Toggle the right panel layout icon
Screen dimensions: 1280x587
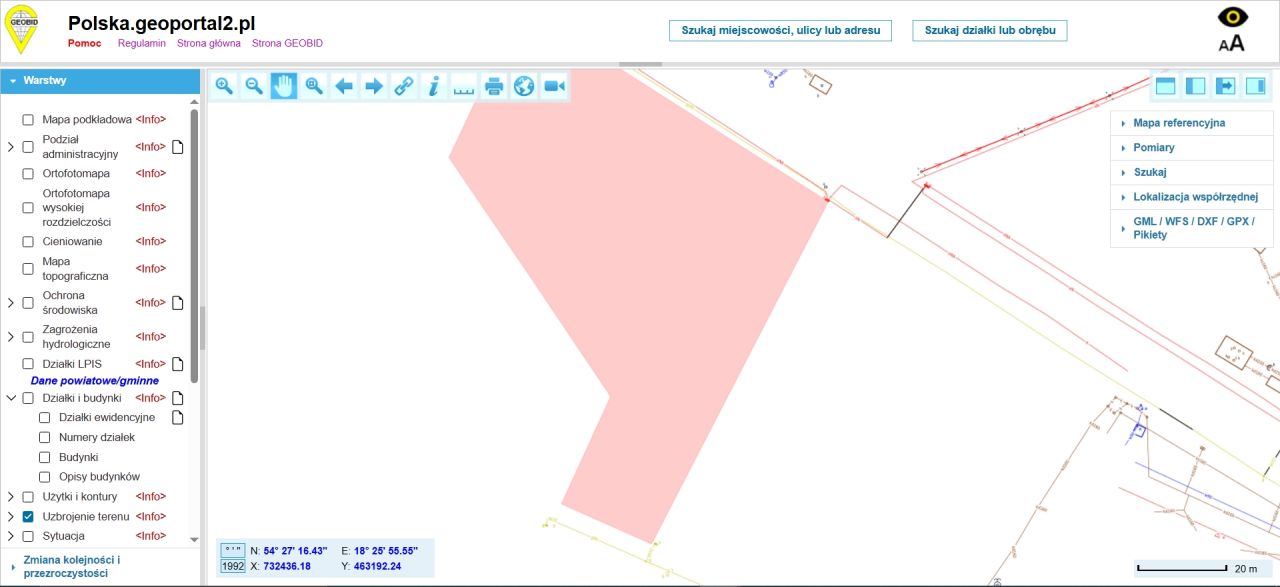(1256, 86)
